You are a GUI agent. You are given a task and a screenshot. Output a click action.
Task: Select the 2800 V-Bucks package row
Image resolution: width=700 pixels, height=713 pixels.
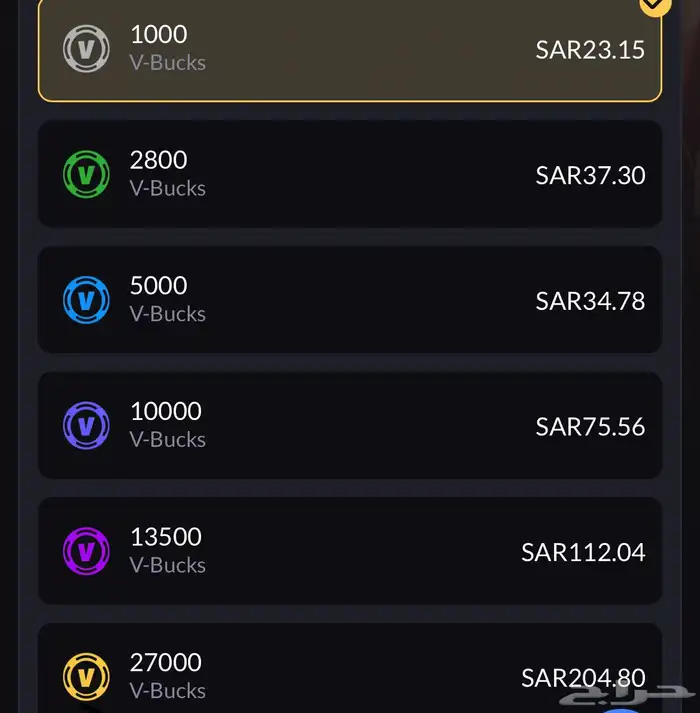click(350, 174)
